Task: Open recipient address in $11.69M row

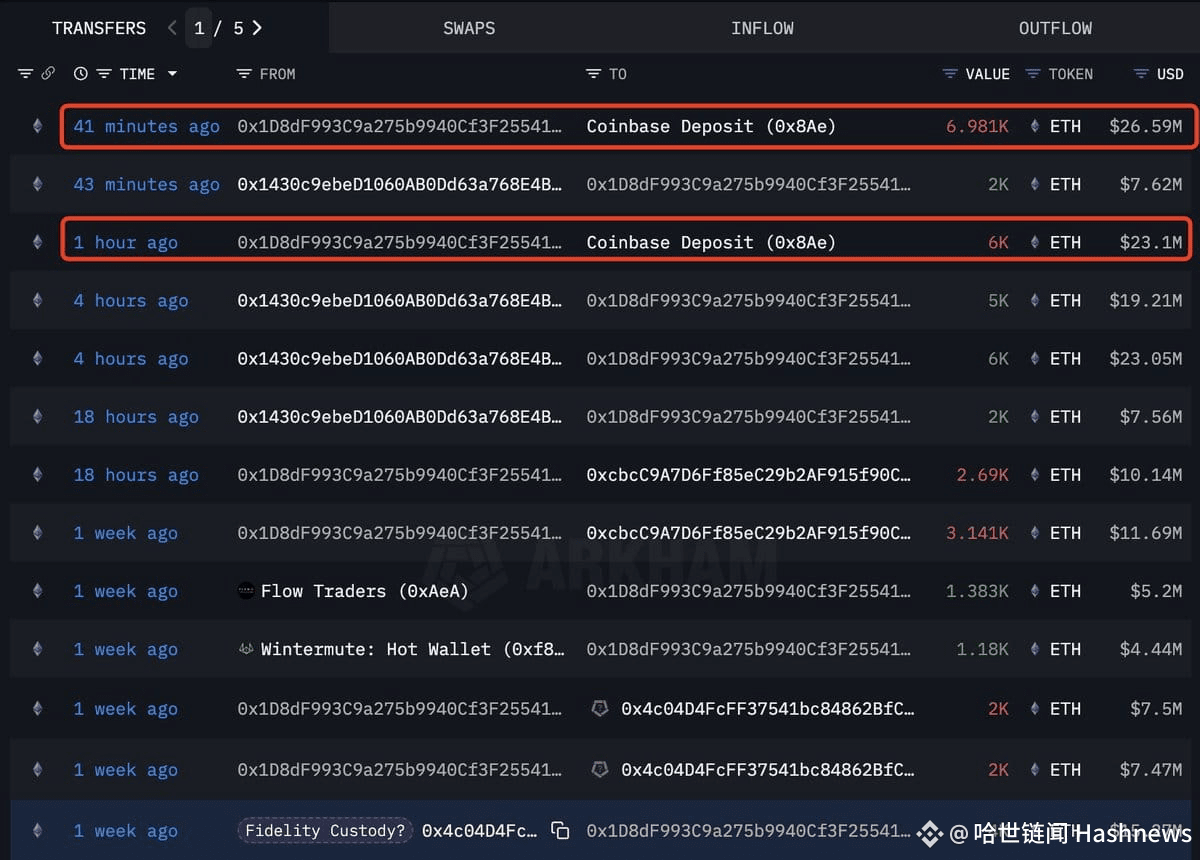Action: point(749,533)
